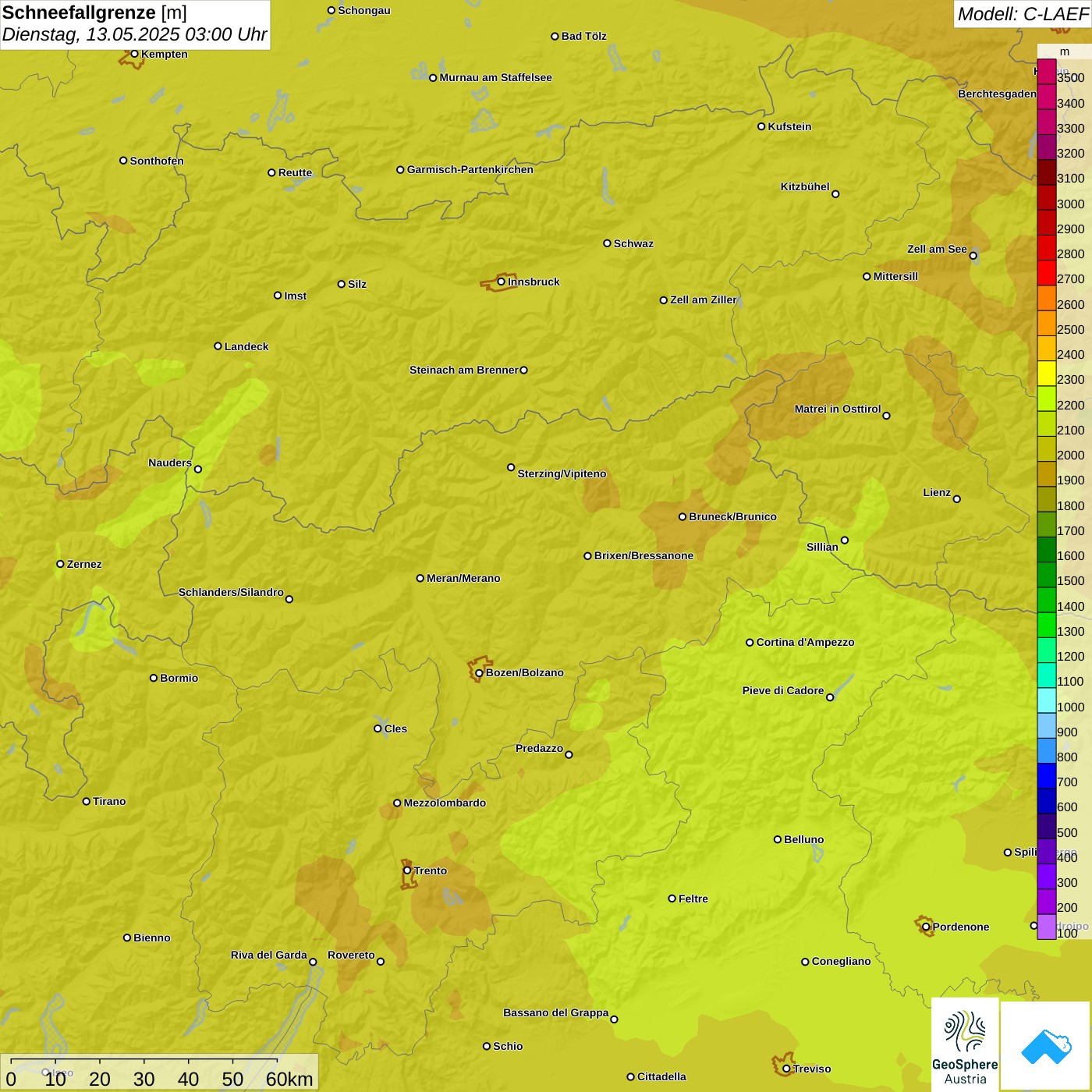Click the Bad Tölz location dot
This screenshot has height=1092, width=1092.
[555, 36]
